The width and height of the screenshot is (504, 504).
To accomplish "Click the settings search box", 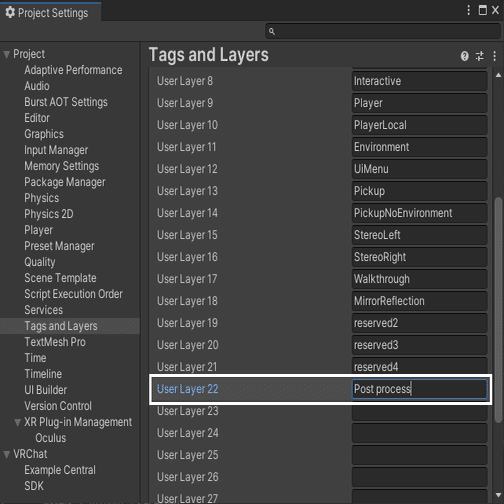I will pos(383,31).
